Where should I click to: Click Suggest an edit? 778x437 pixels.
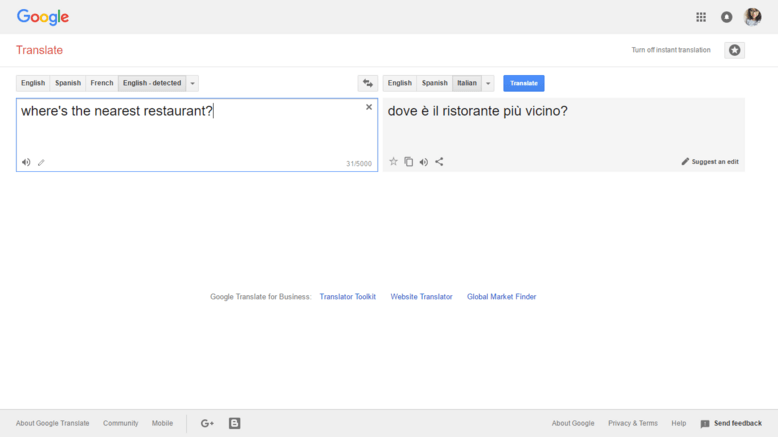tap(710, 162)
